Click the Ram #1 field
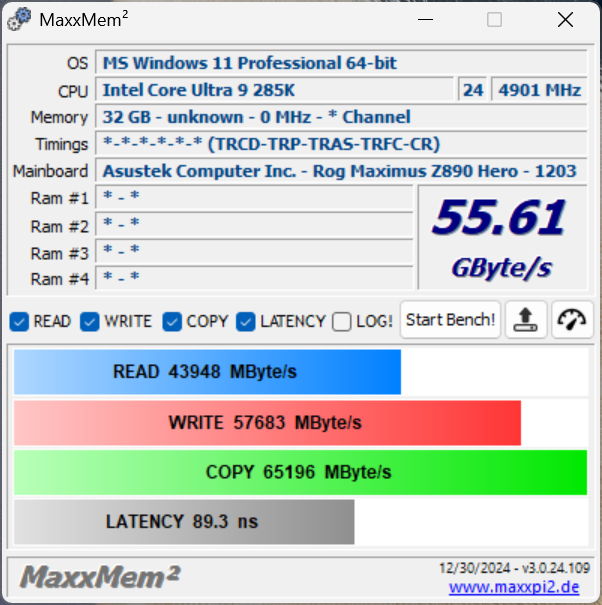The height and width of the screenshot is (605, 602). point(254,198)
